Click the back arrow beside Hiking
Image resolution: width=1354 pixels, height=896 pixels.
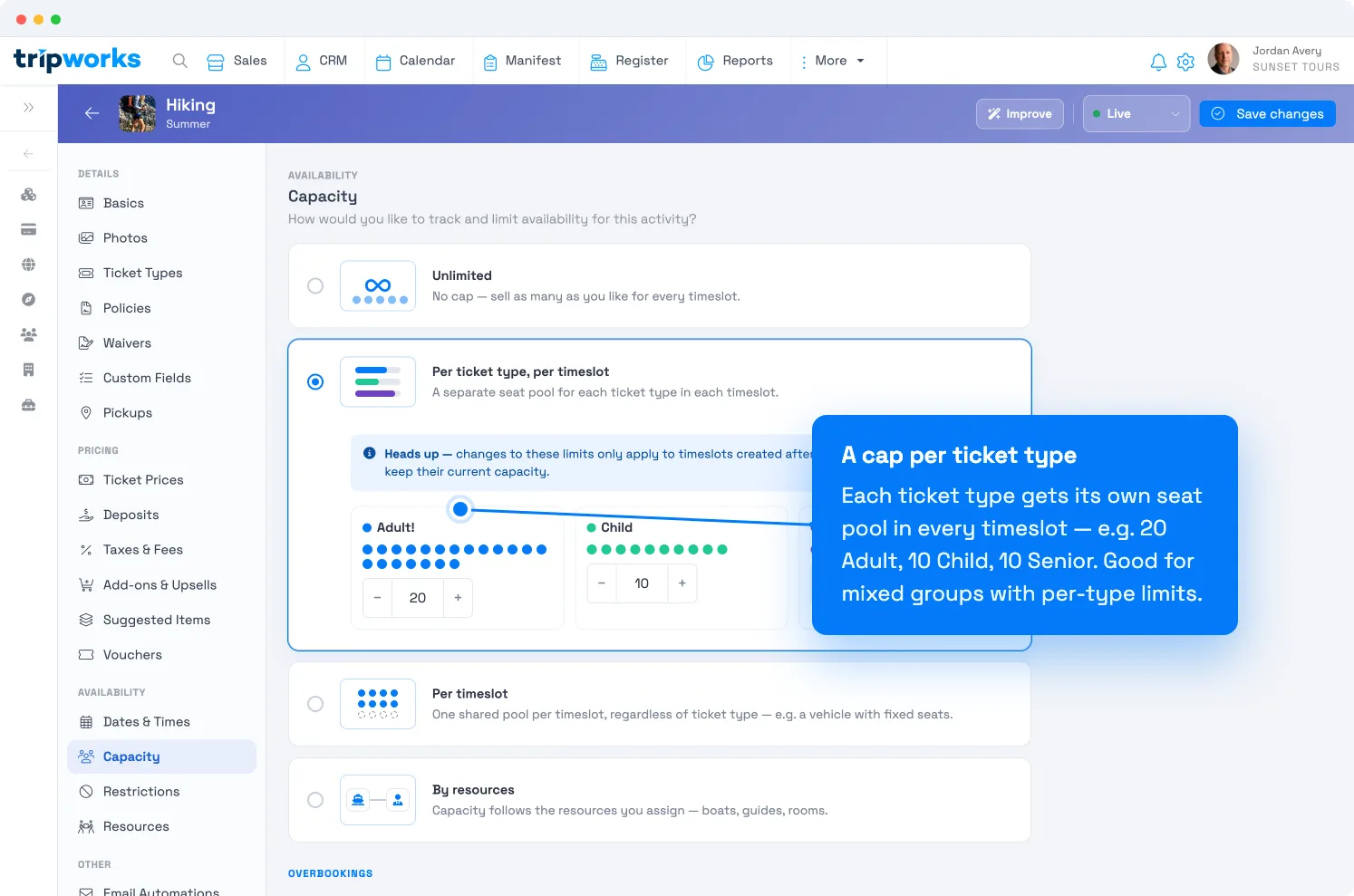tap(92, 113)
